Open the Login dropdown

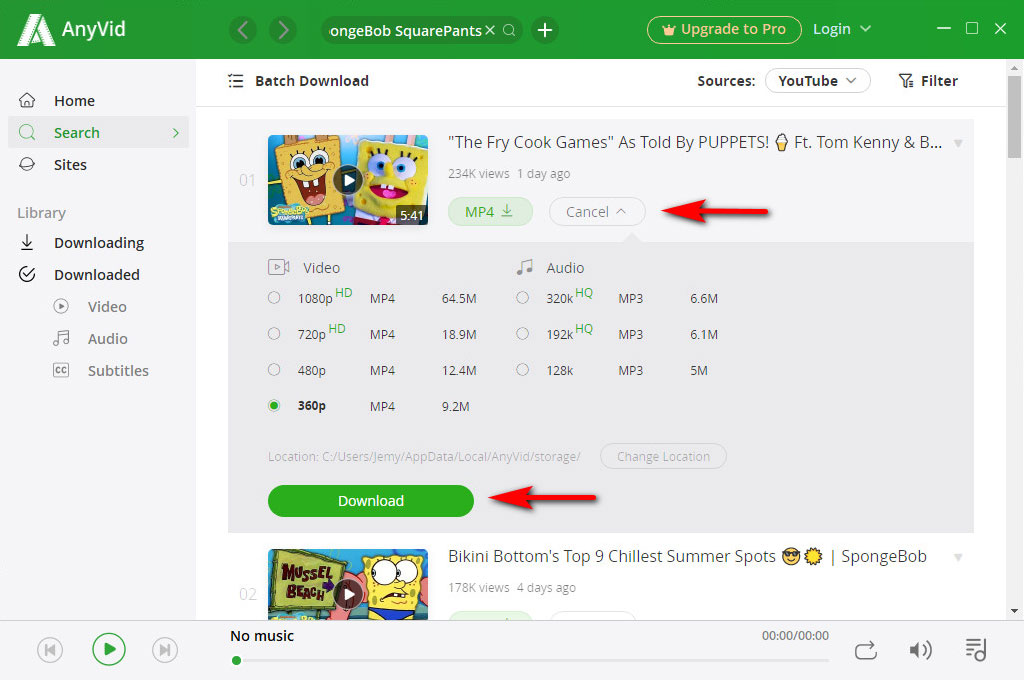tap(841, 29)
